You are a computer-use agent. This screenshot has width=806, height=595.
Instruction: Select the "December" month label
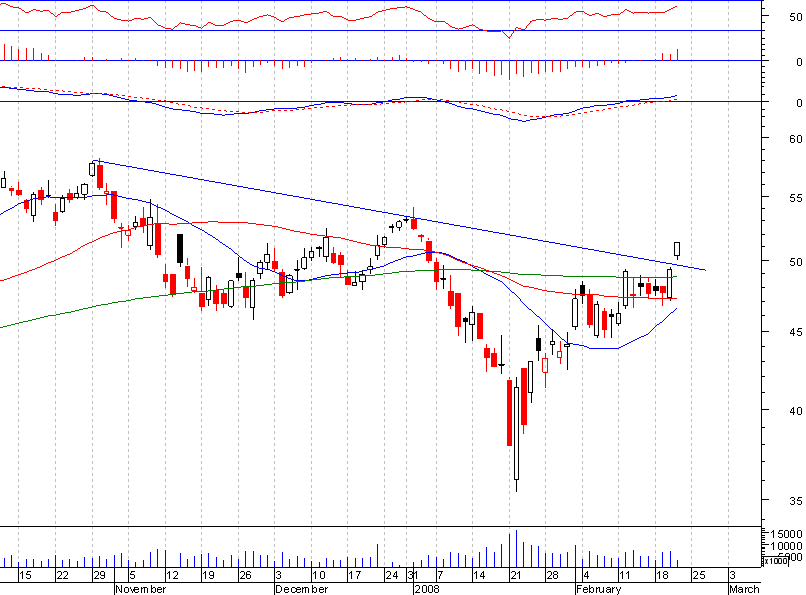coord(302,589)
